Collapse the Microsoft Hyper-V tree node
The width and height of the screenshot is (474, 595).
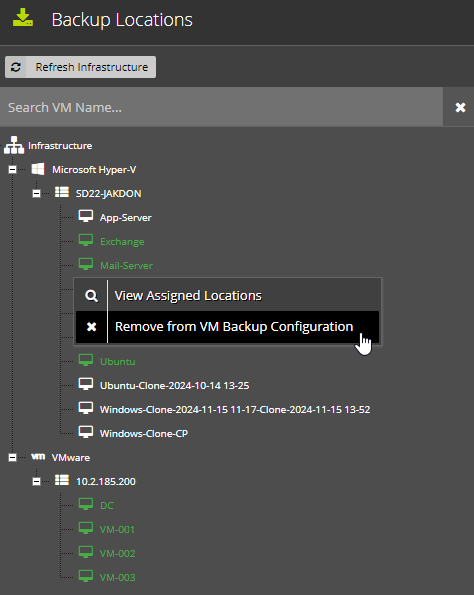[13, 169]
